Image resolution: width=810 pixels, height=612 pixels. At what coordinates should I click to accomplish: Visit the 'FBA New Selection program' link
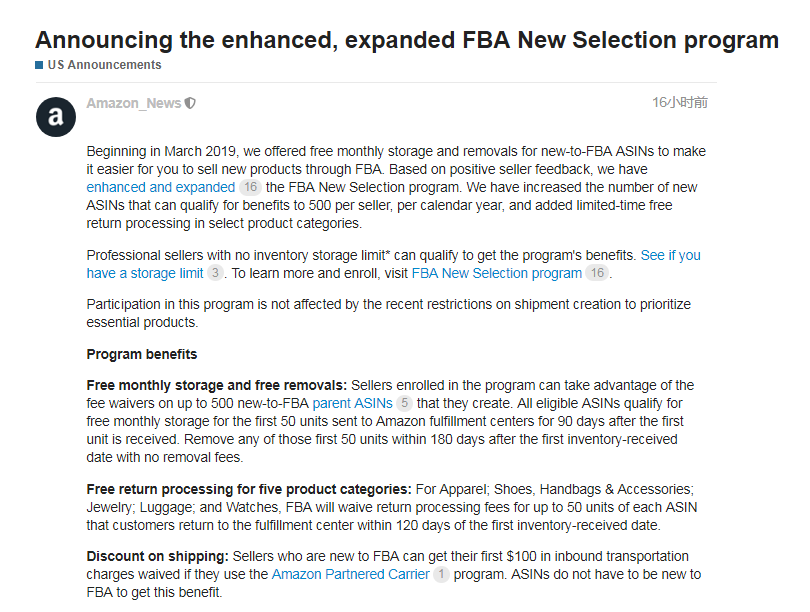(x=497, y=273)
